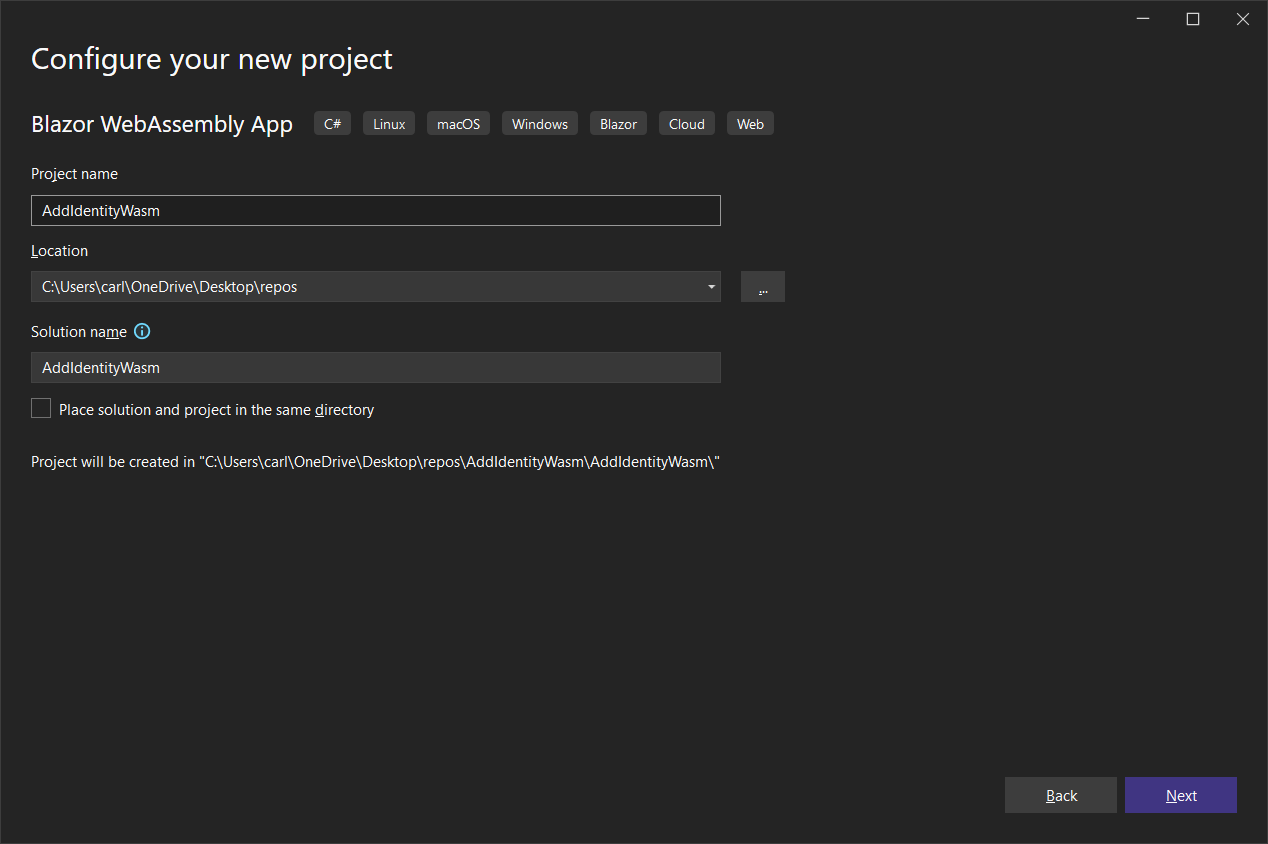
Task: Click the macOS tag
Action: pyautogui.click(x=458, y=124)
